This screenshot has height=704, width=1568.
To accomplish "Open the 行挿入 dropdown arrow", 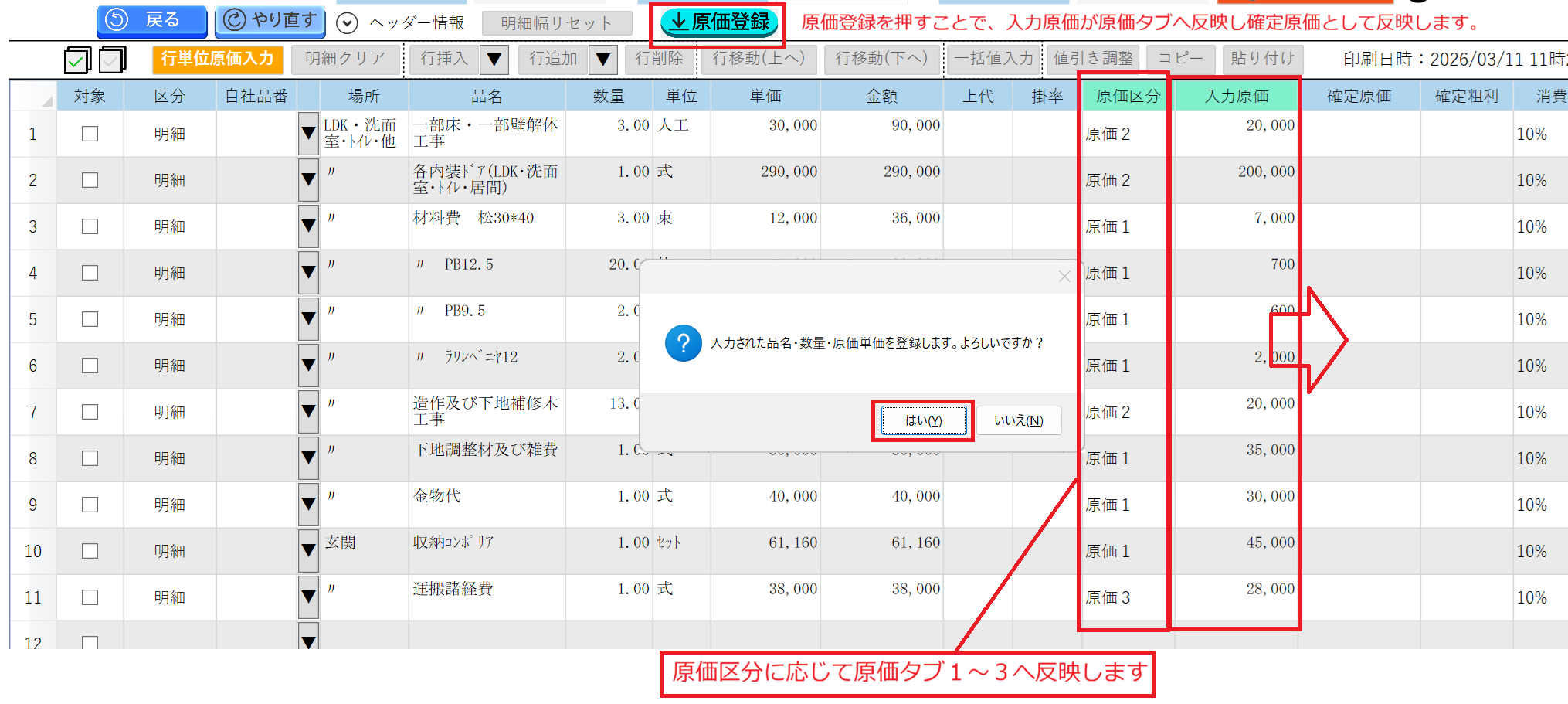I will (494, 59).
